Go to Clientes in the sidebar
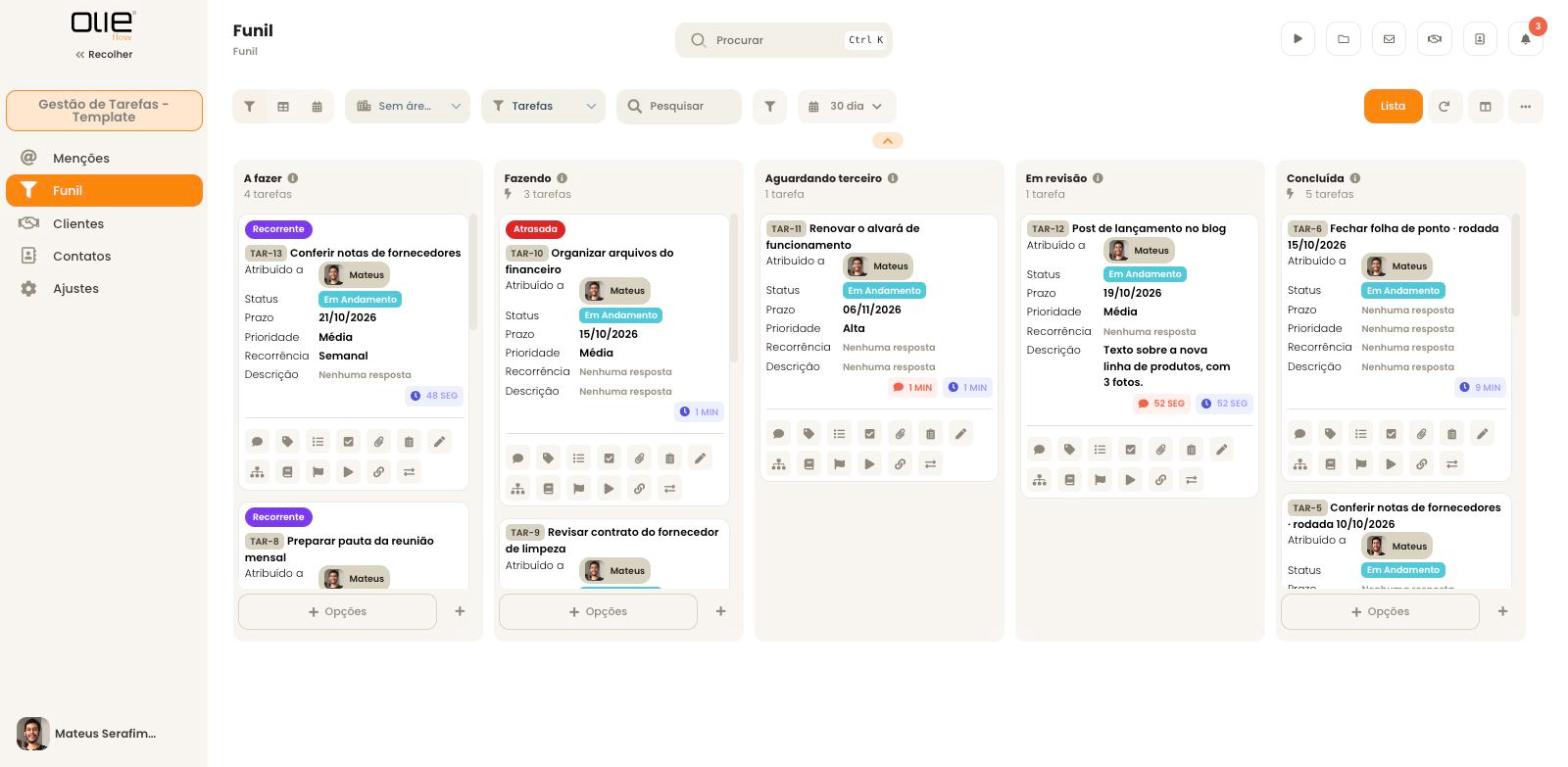 tap(104, 224)
